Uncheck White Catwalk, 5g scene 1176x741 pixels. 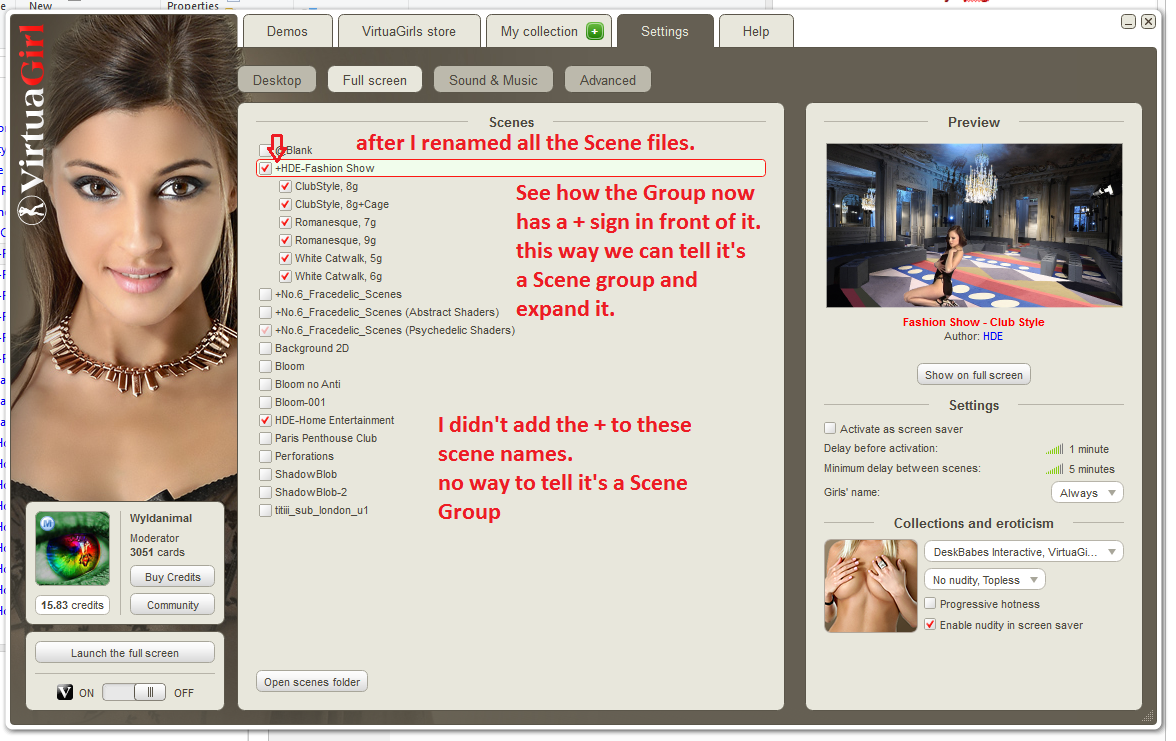(285, 258)
